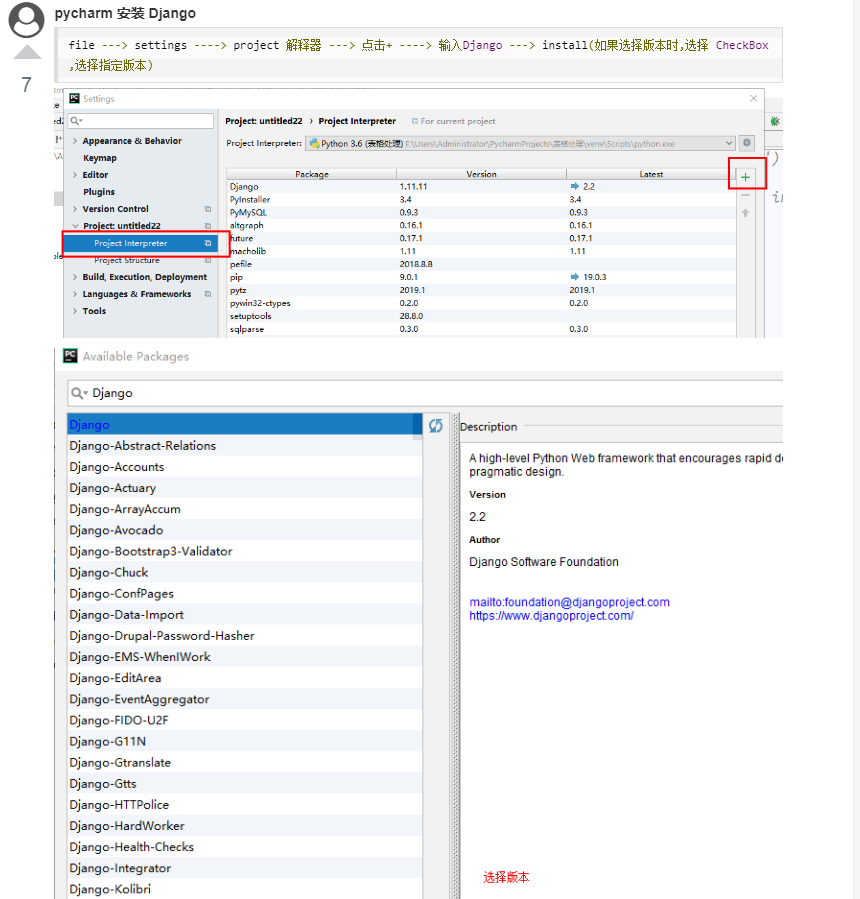Click the Available Packages search magnifier icon
Viewport: 860px width, 899px height.
pos(79,393)
